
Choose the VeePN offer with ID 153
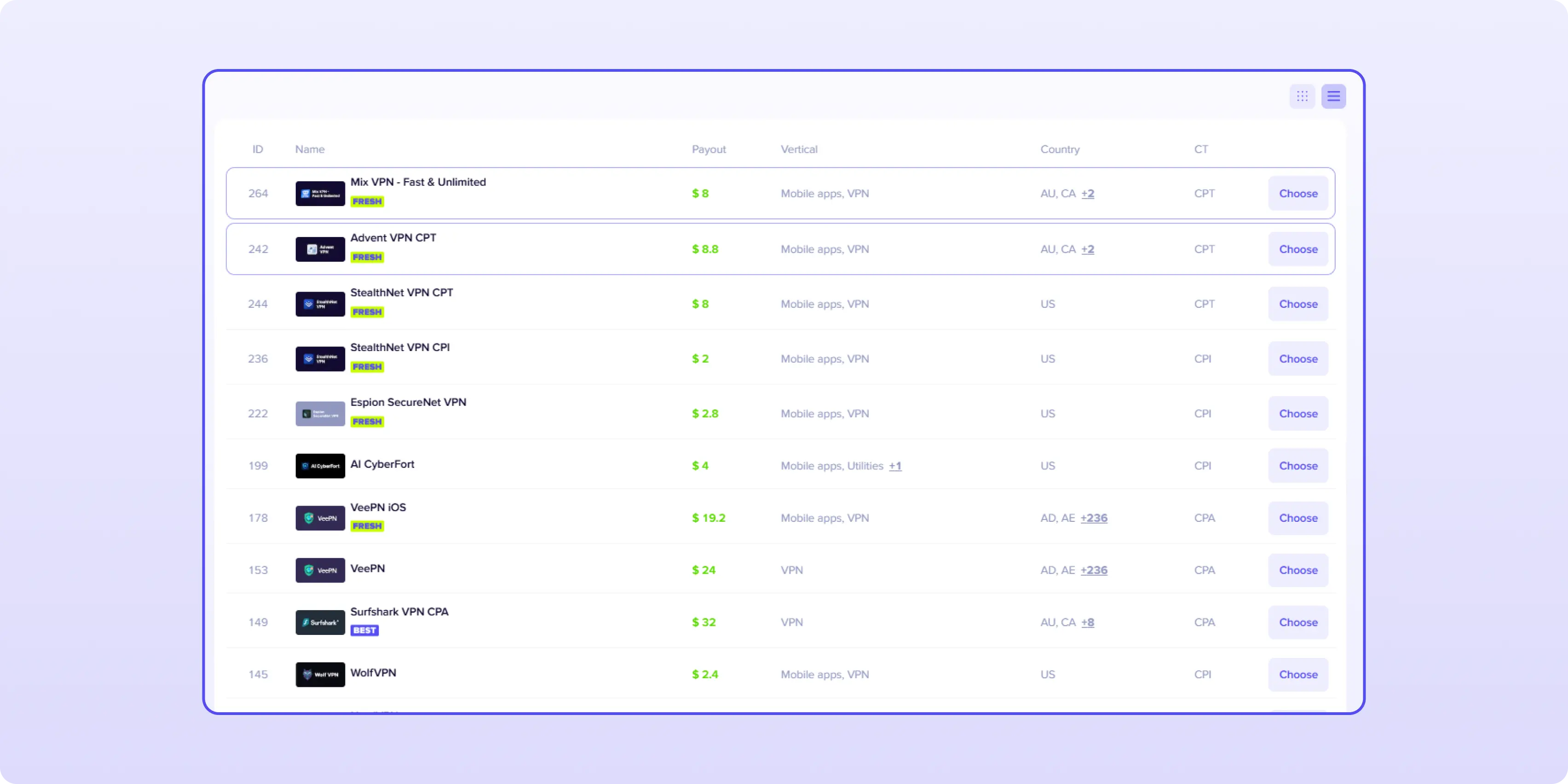pyautogui.click(x=1298, y=571)
